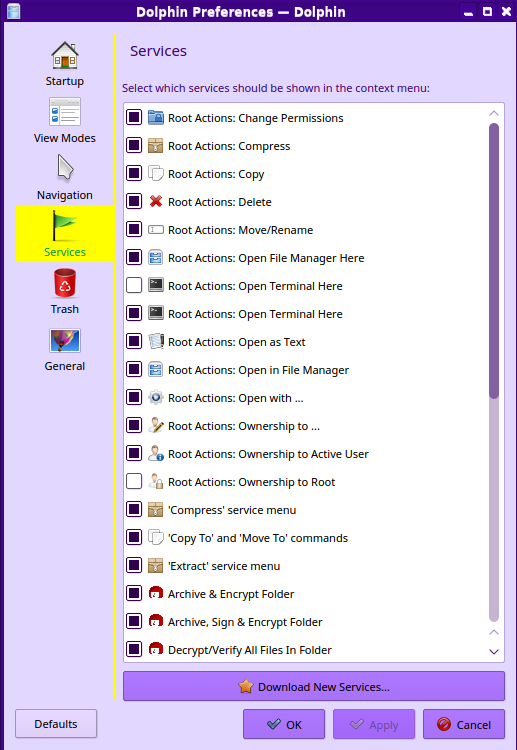
Task: Click the Dolphin window menu icon in title bar
Action: click(13, 11)
